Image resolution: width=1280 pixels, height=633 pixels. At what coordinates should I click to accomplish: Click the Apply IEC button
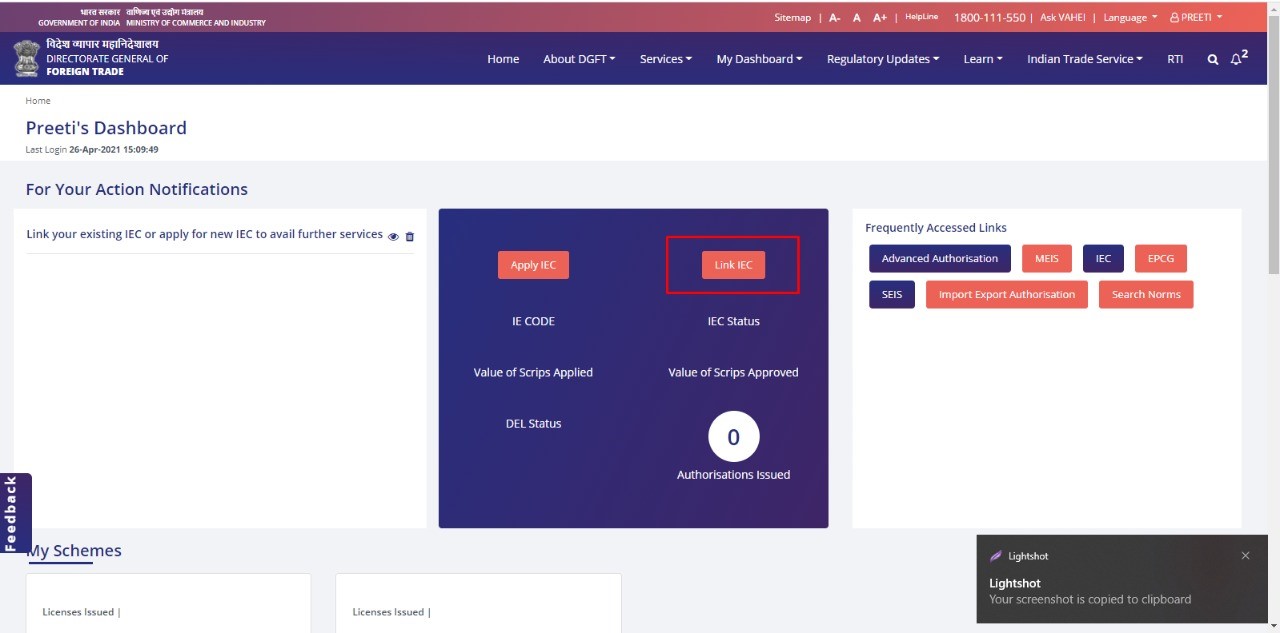pyautogui.click(x=533, y=265)
